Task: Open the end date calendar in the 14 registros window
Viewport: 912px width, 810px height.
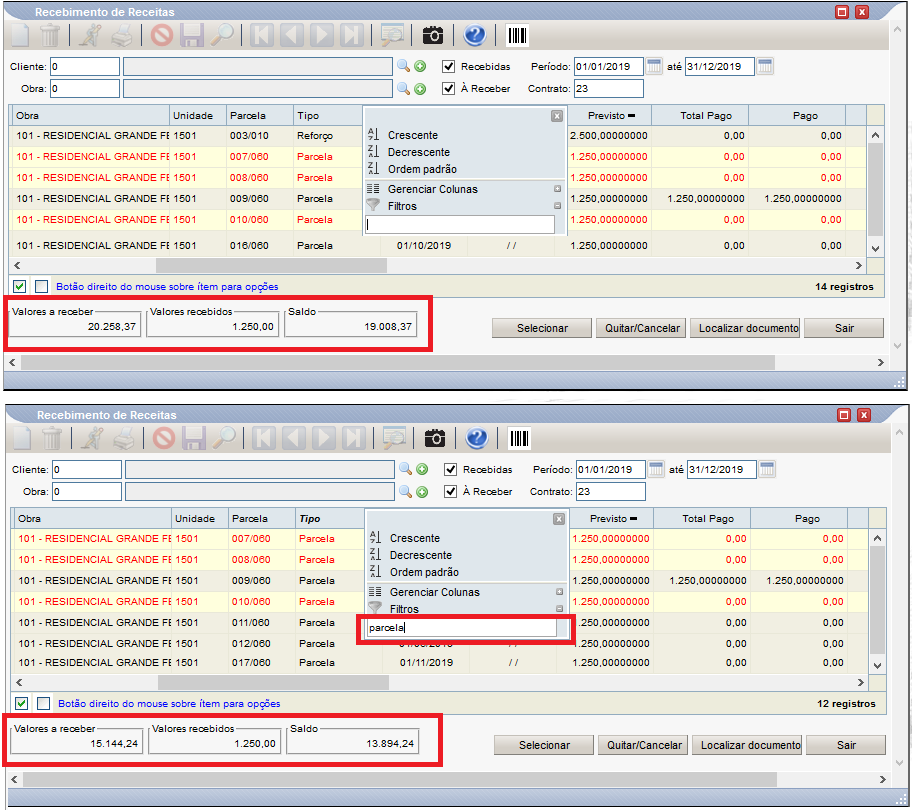Action: (x=765, y=66)
